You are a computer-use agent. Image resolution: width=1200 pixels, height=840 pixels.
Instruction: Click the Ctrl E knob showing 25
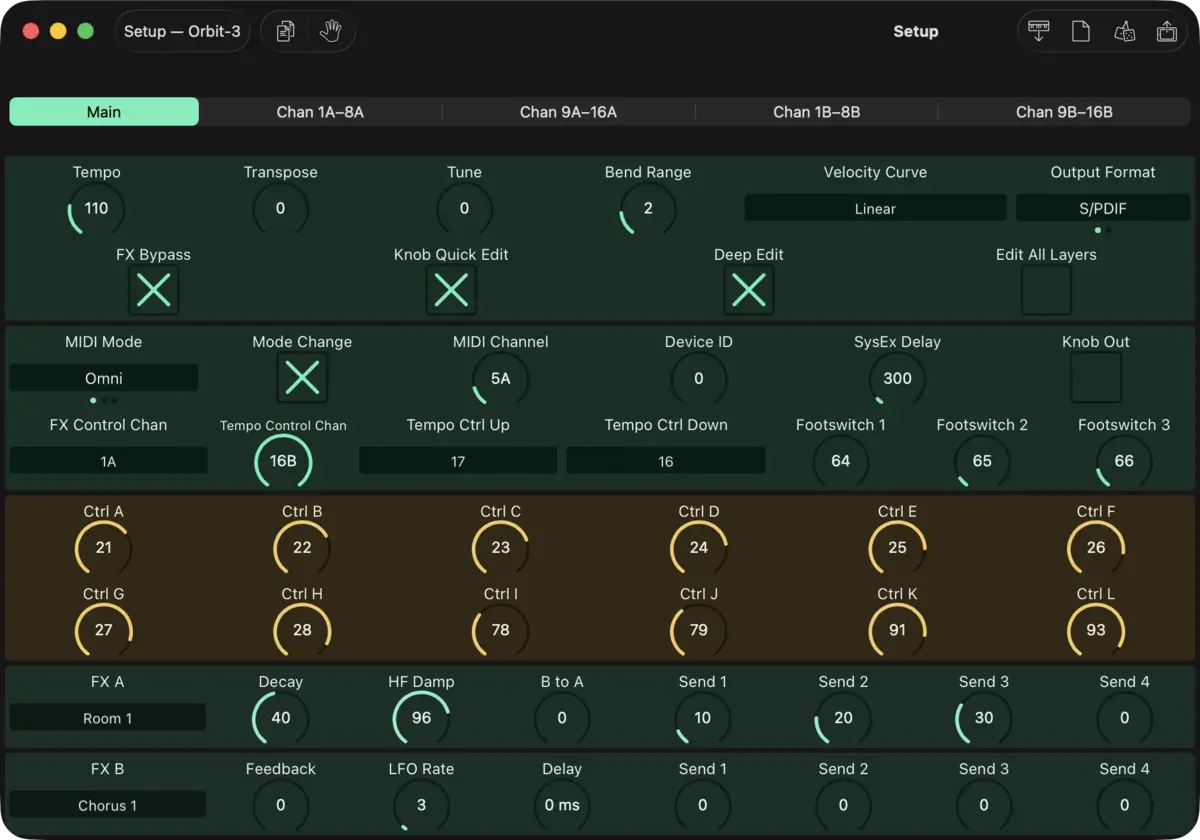click(x=898, y=548)
